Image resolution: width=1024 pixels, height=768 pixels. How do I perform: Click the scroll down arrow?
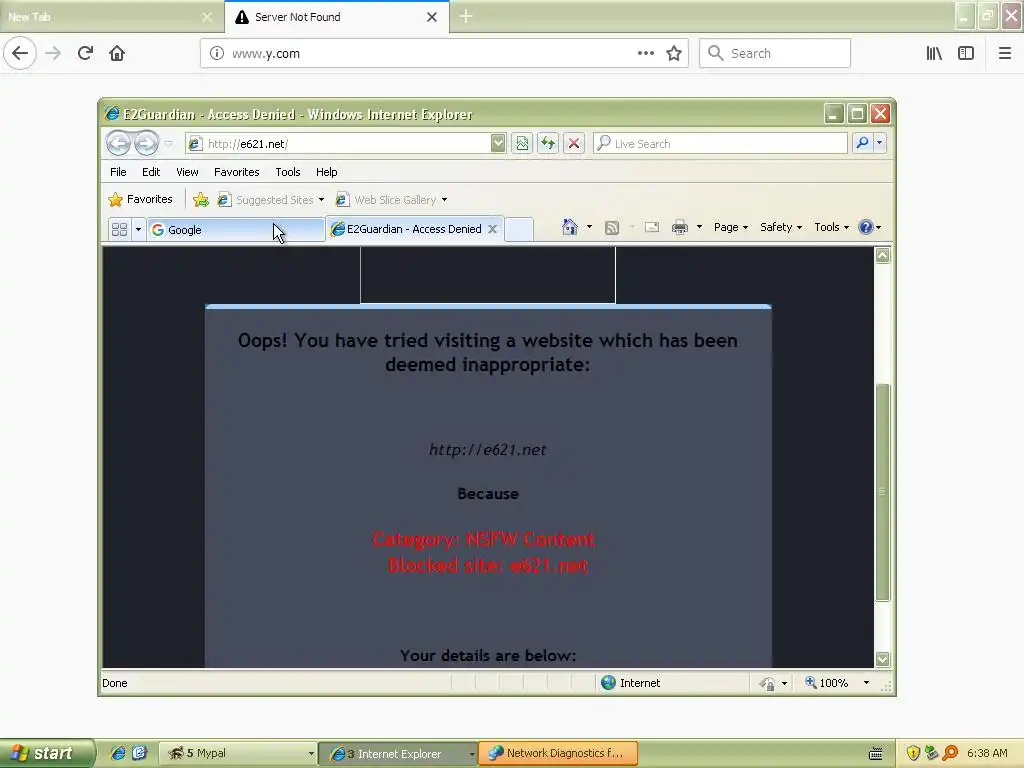[882, 659]
